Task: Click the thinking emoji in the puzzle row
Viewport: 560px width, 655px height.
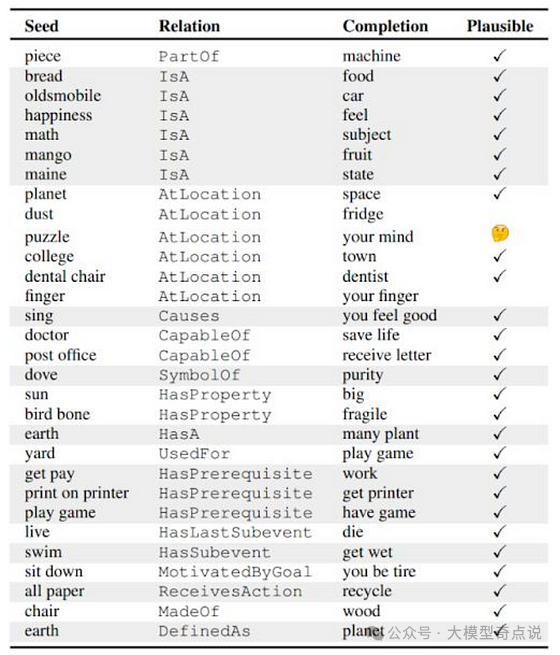Action: point(500,234)
